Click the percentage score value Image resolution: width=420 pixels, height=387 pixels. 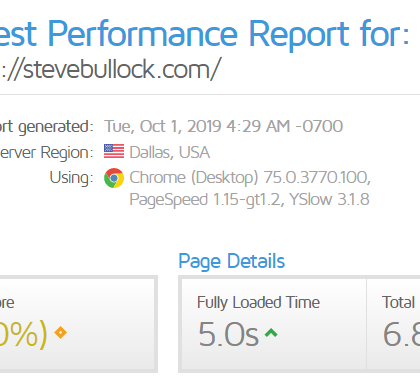(x=23, y=334)
